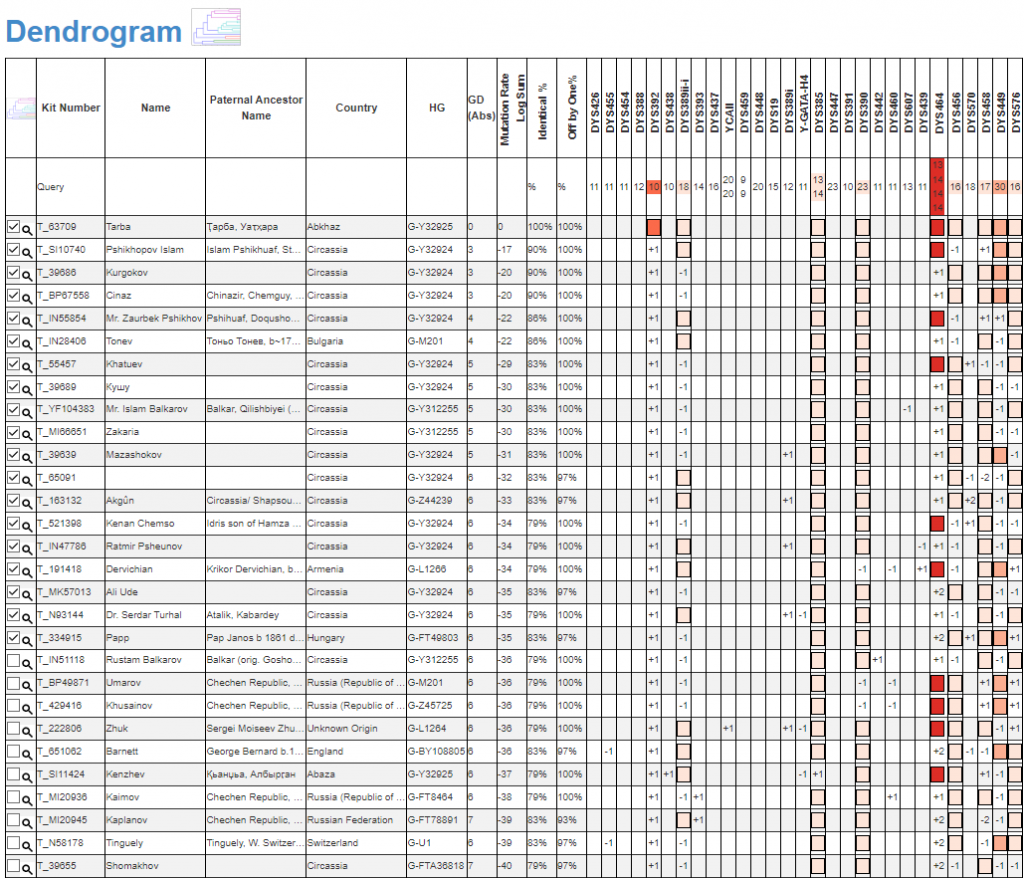Sort by the Kit Number column header
Screen dimensions: 1024x878
(x=70, y=108)
